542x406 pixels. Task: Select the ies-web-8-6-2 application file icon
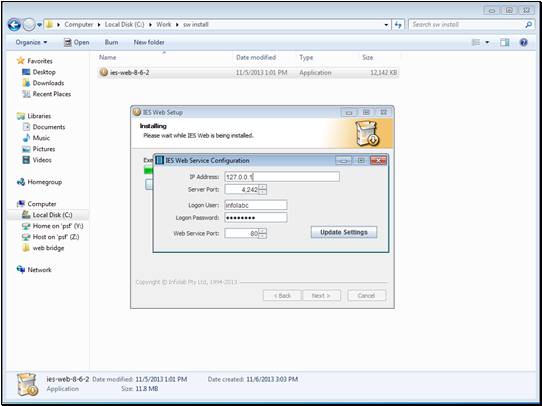(x=104, y=73)
